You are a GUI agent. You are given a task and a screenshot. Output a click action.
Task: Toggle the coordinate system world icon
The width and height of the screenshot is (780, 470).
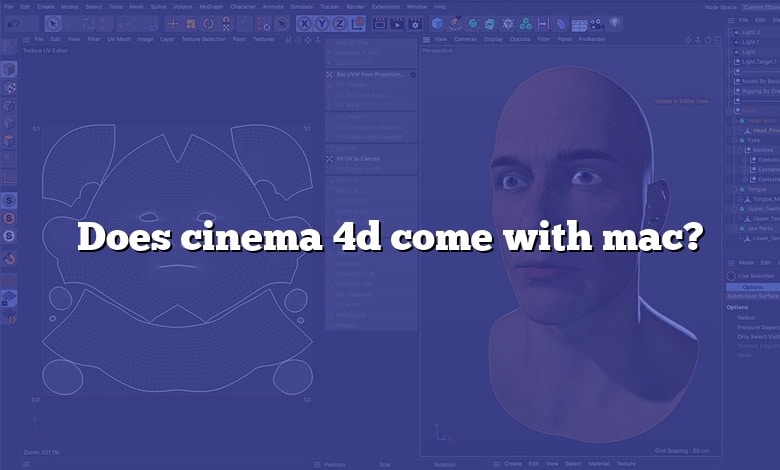[x=358, y=23]
